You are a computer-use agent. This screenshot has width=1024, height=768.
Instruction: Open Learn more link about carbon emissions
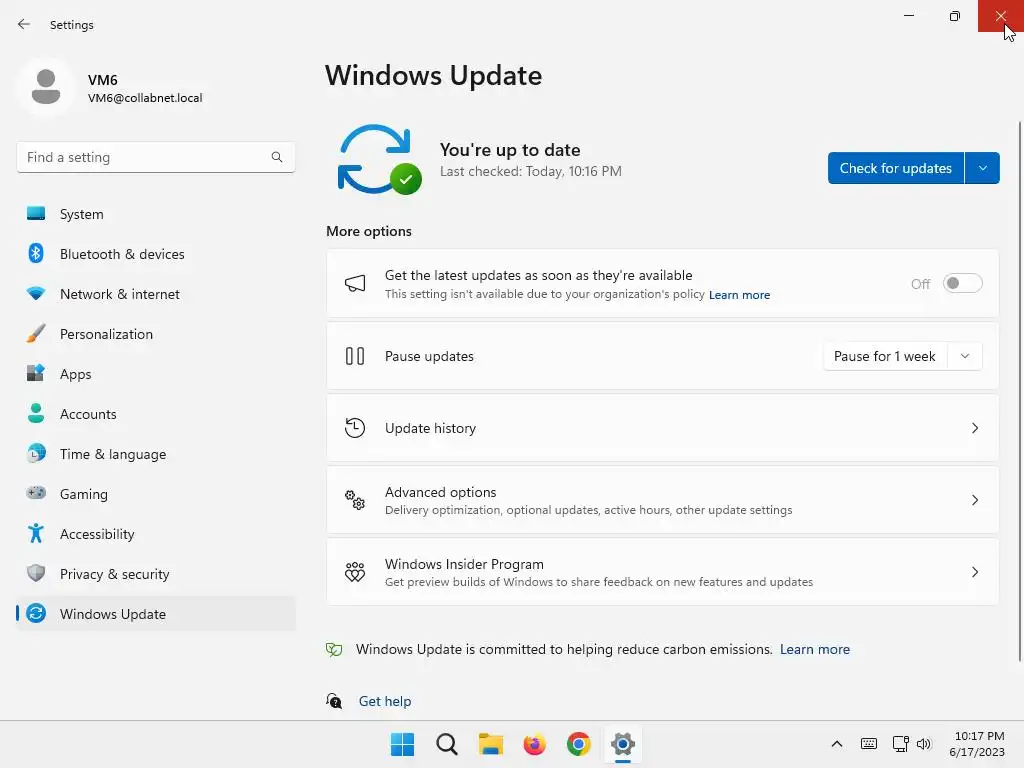coord(815,649)
